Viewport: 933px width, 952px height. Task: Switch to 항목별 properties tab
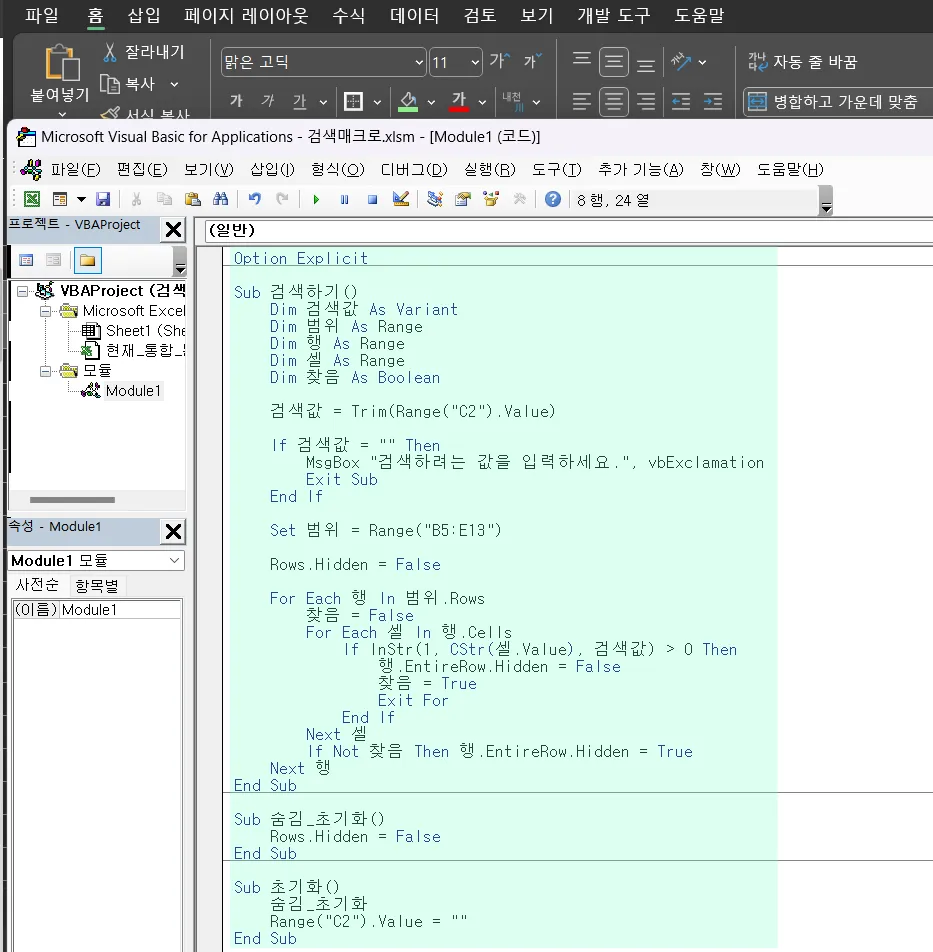coord(97,586)
